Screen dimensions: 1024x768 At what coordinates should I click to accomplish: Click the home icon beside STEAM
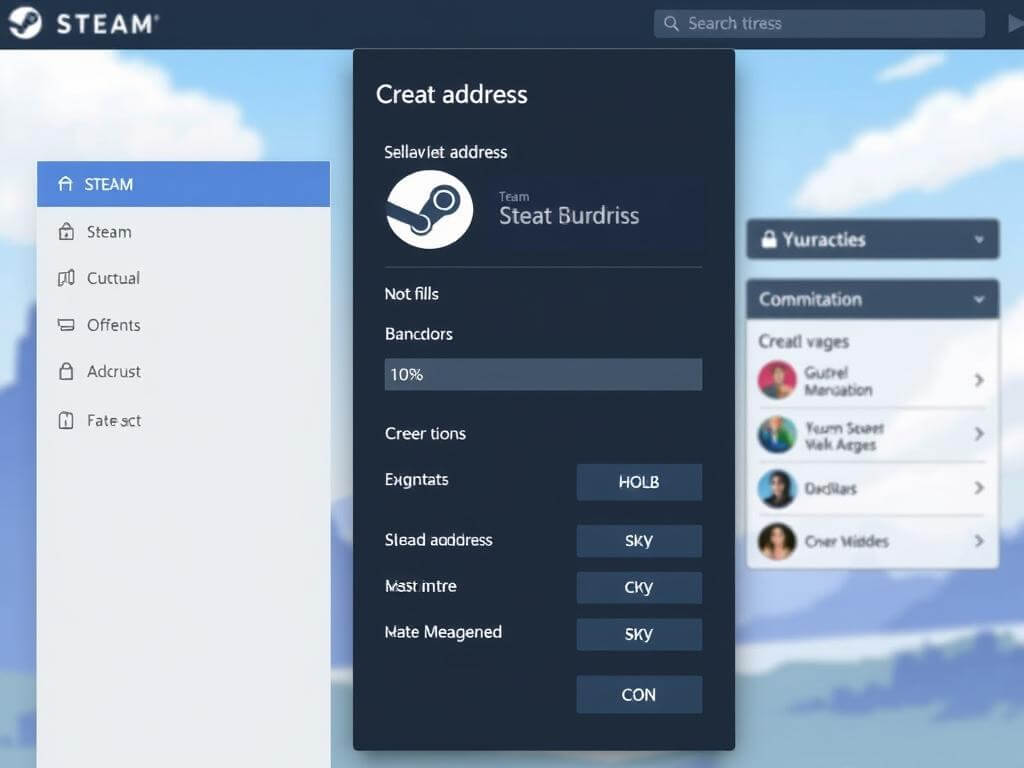pos(66,184)
